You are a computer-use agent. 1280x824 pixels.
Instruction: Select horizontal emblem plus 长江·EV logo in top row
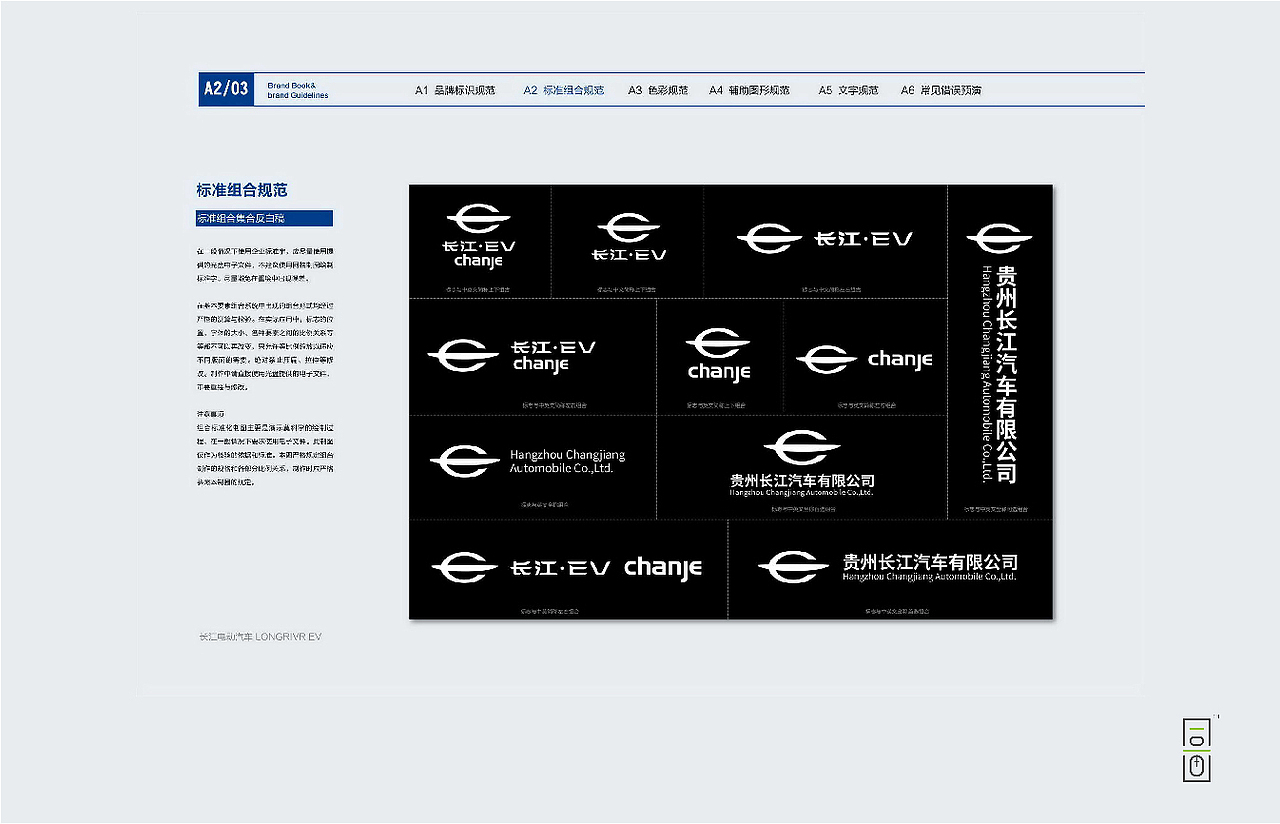pyautogui.click(x=825, y=239)
